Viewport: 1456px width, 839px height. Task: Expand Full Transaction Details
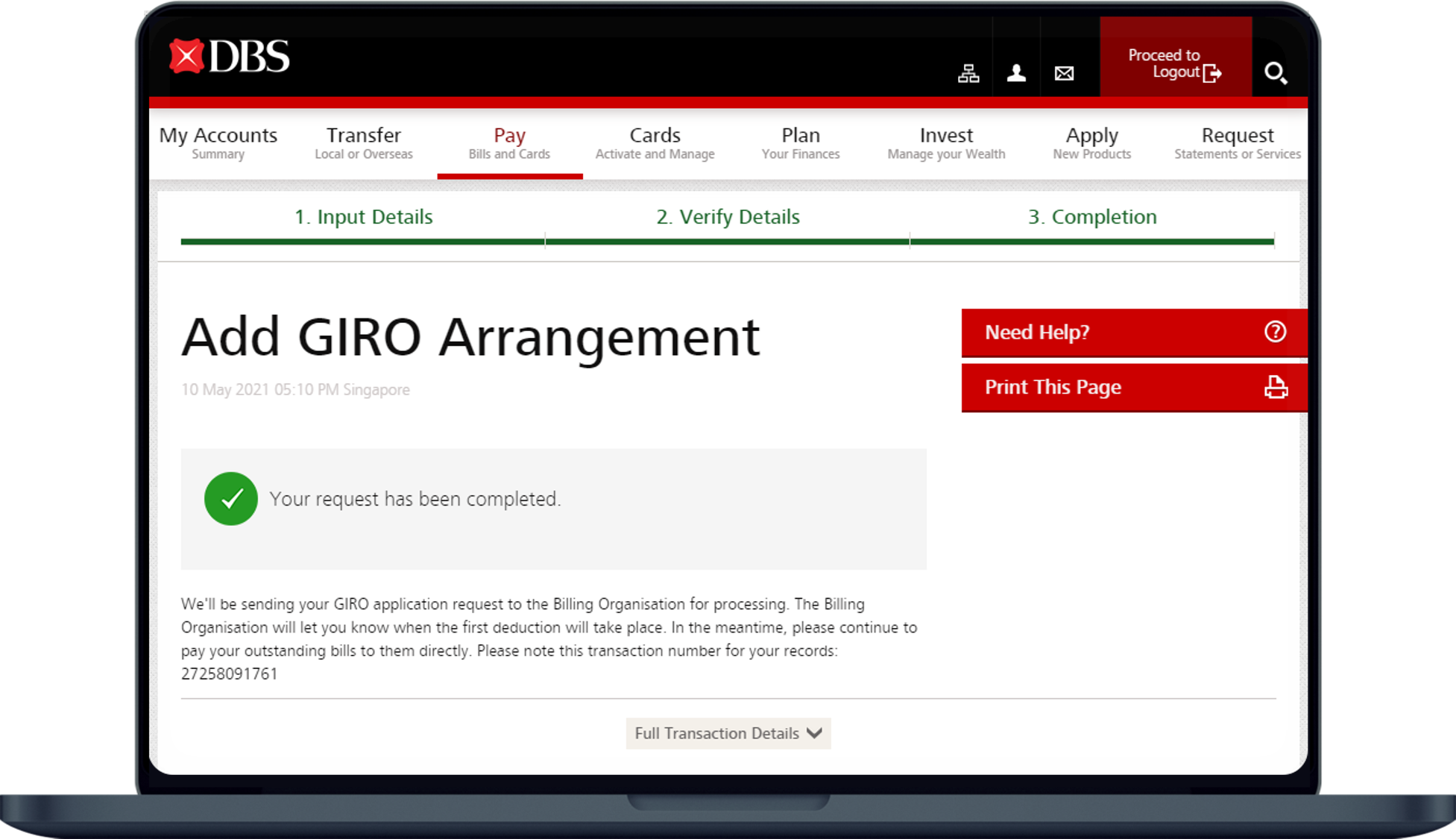click(728, 734)
